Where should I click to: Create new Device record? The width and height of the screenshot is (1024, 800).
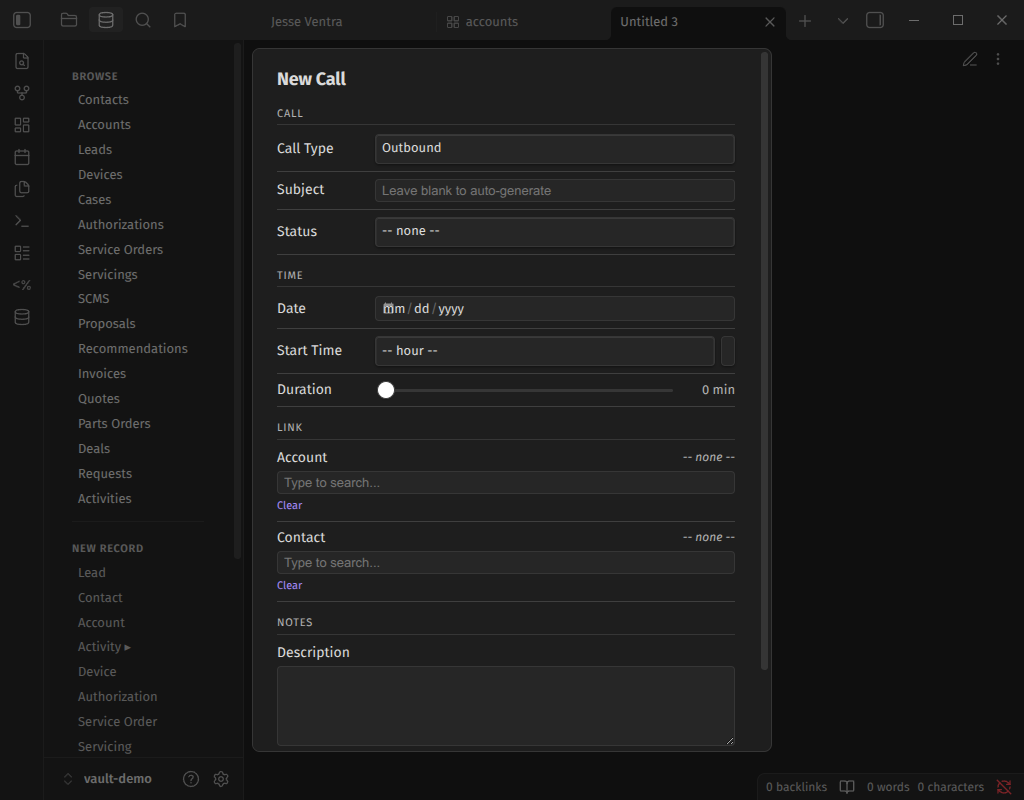(97, 671)
